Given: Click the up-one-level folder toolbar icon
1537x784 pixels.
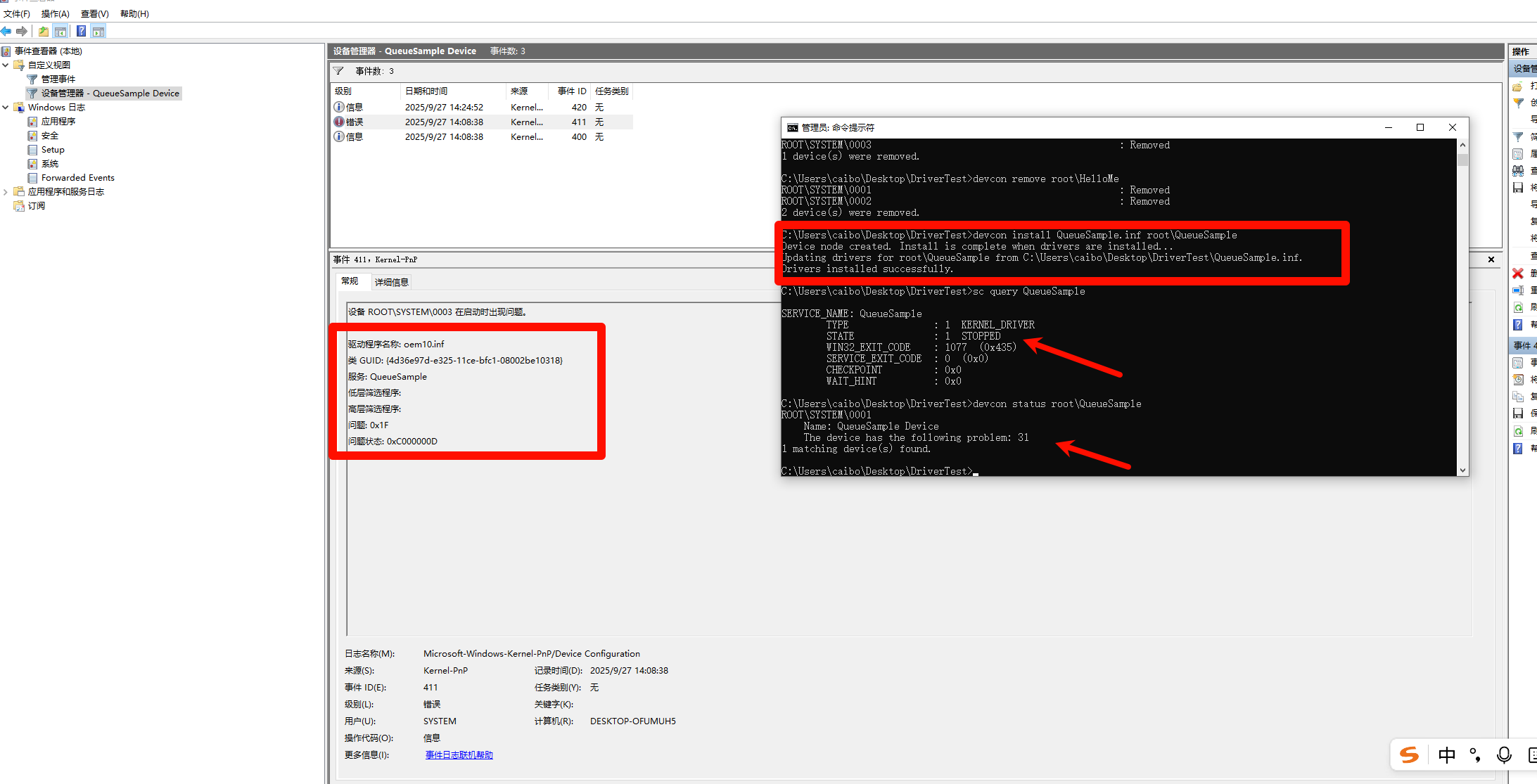Looking at the screenshot, I should click(x=44, y=31).
